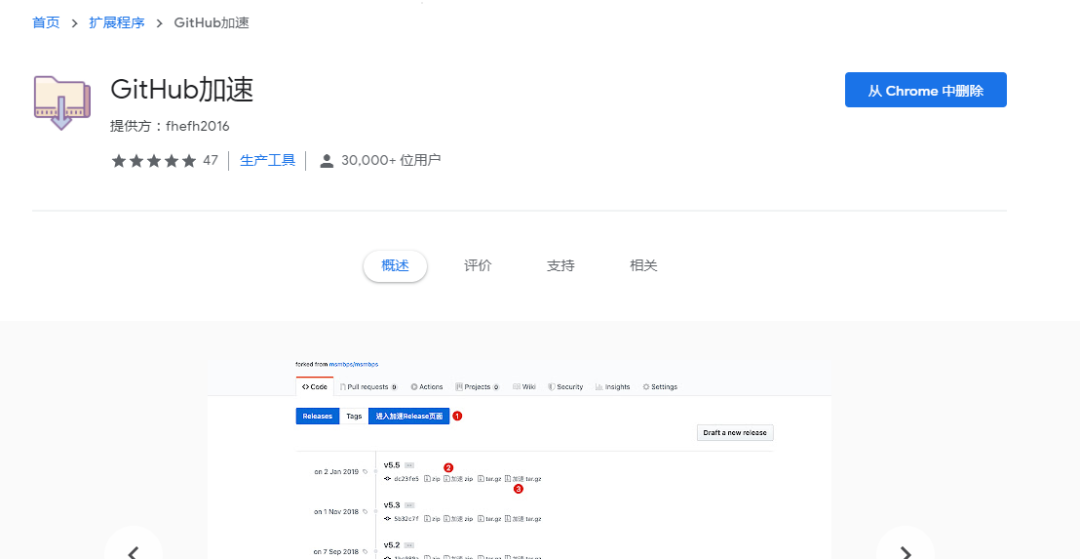The height and width of the screenshot is (559, 1080).
Task: Click Draft a new release button
Action: tap(736, 433)
